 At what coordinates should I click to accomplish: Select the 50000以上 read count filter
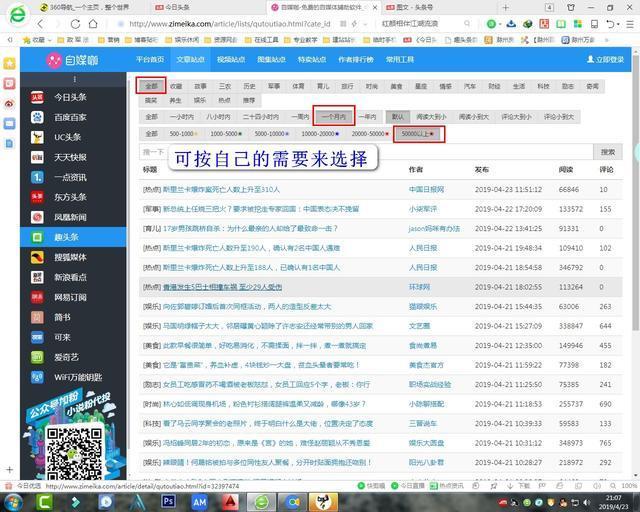[416, 133]
